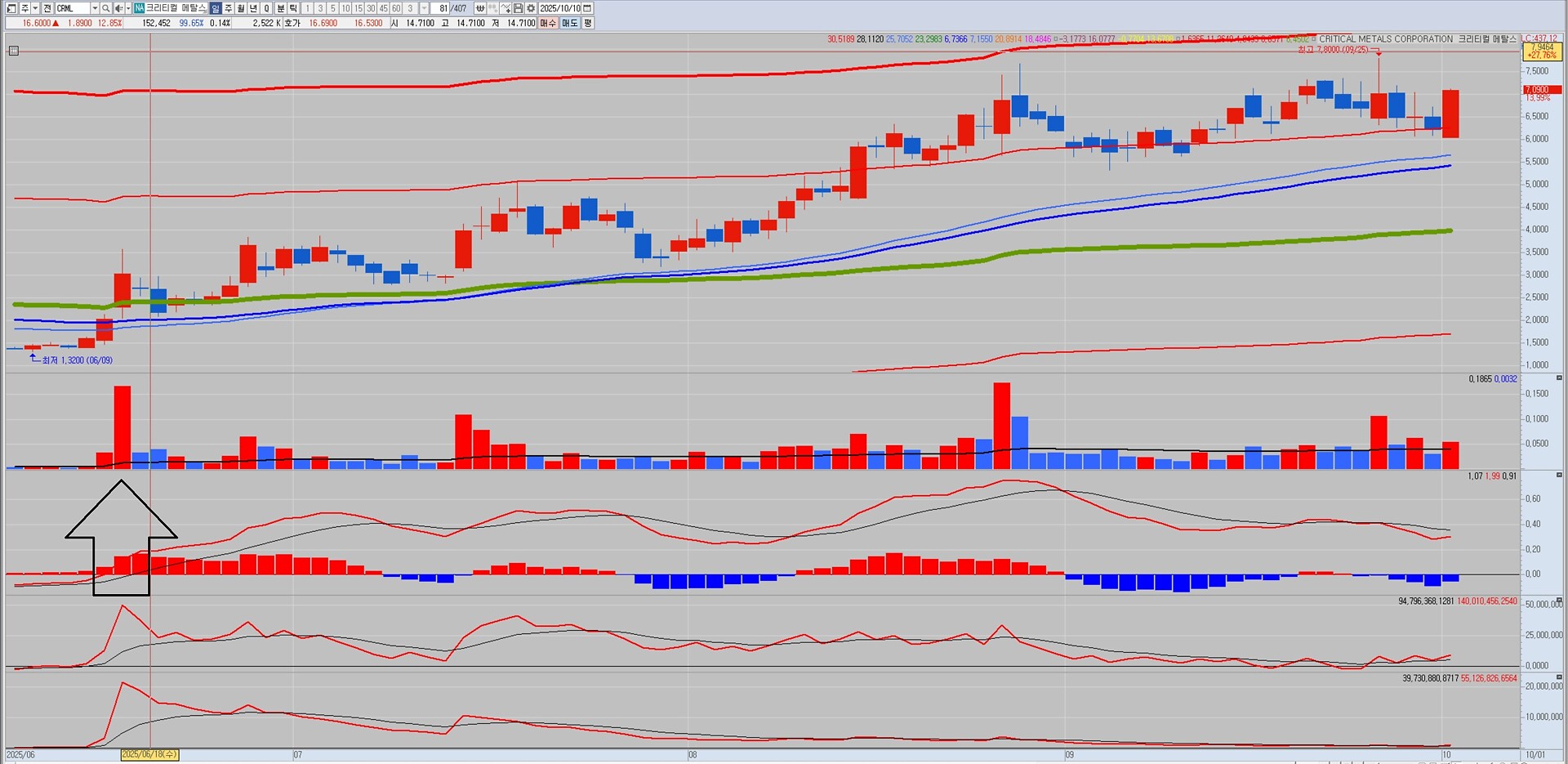Click the grayed pair icon beside the won symbol
This screenshot has width=1568, height=764.
[492, 8]
